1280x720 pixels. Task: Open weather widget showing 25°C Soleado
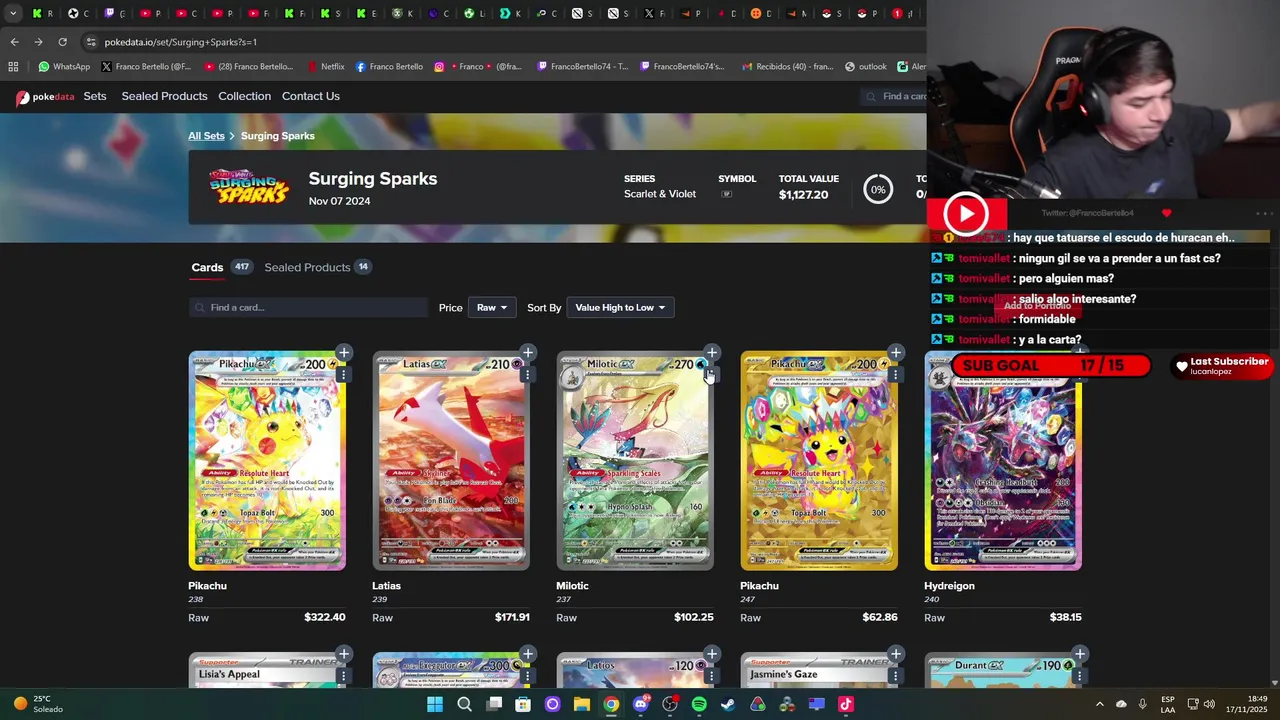38,704
